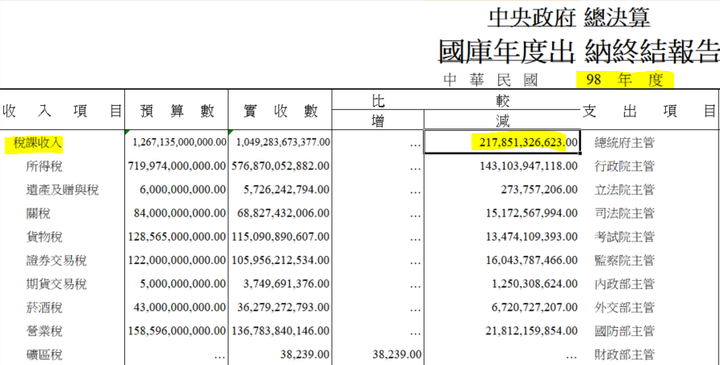720x365 pixels.
Task: Select decrease cell 1,250,308,624.00
Action: 535,284
